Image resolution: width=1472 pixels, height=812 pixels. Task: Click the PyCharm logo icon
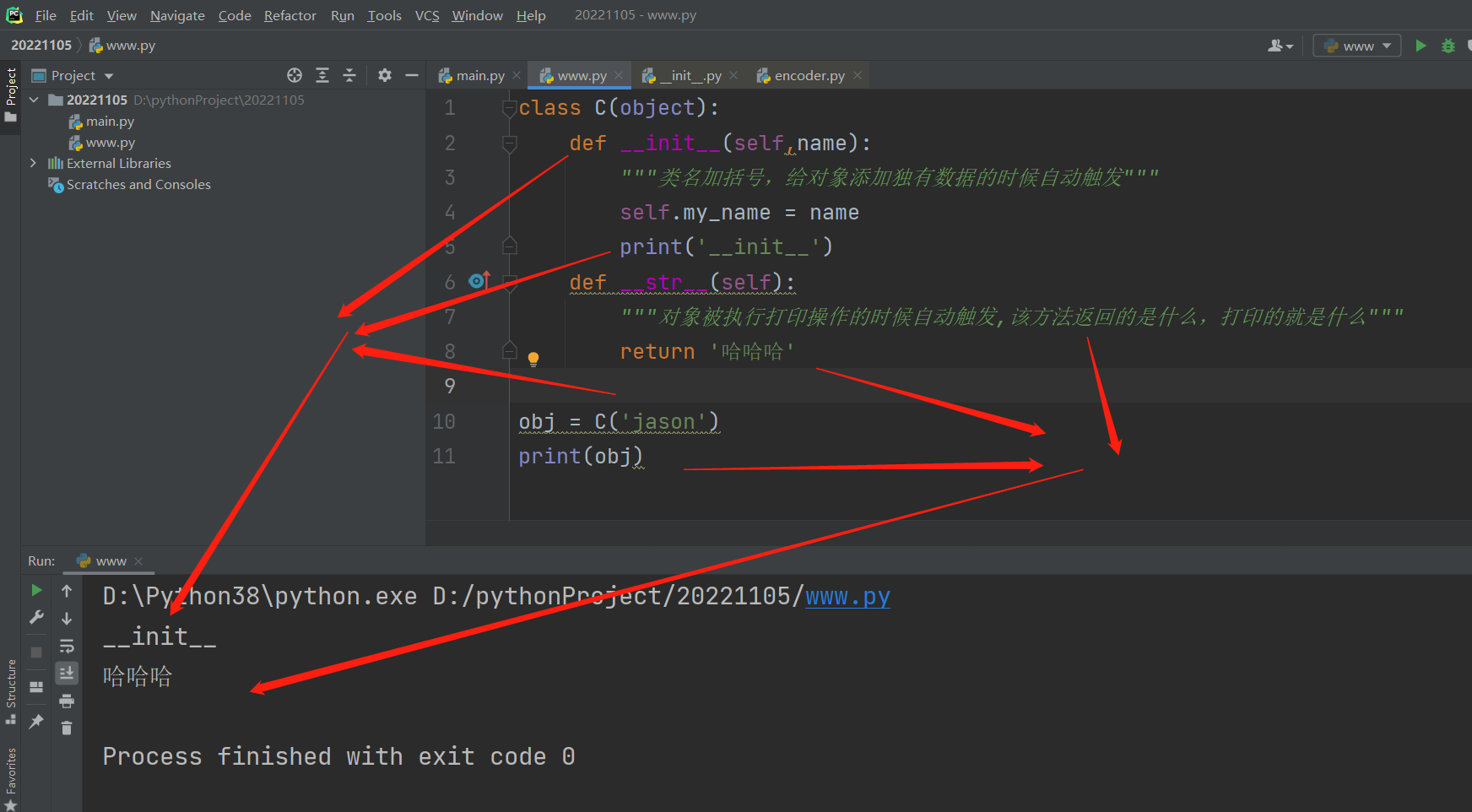point(14,14)
